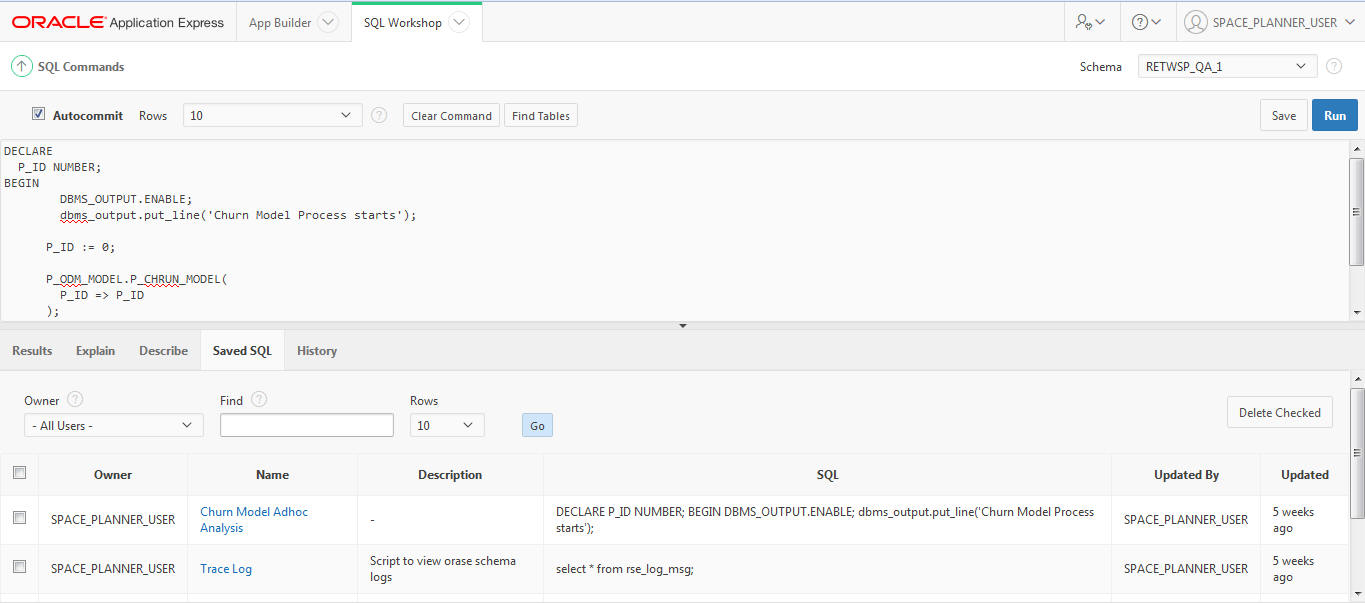Viewport: 1365px width, 603px height.
Task: Toggle the Autocommit checkbox
Action: click(x=38, y=114)
